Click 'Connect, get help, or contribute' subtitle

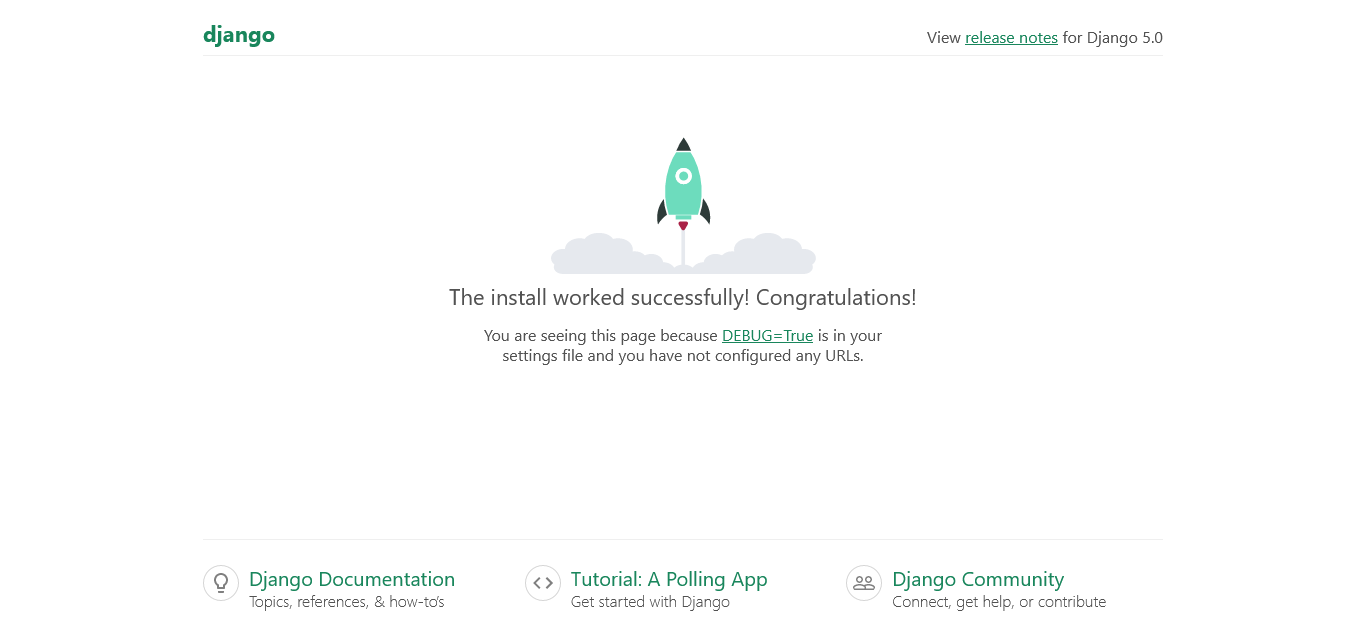point(999,601)
